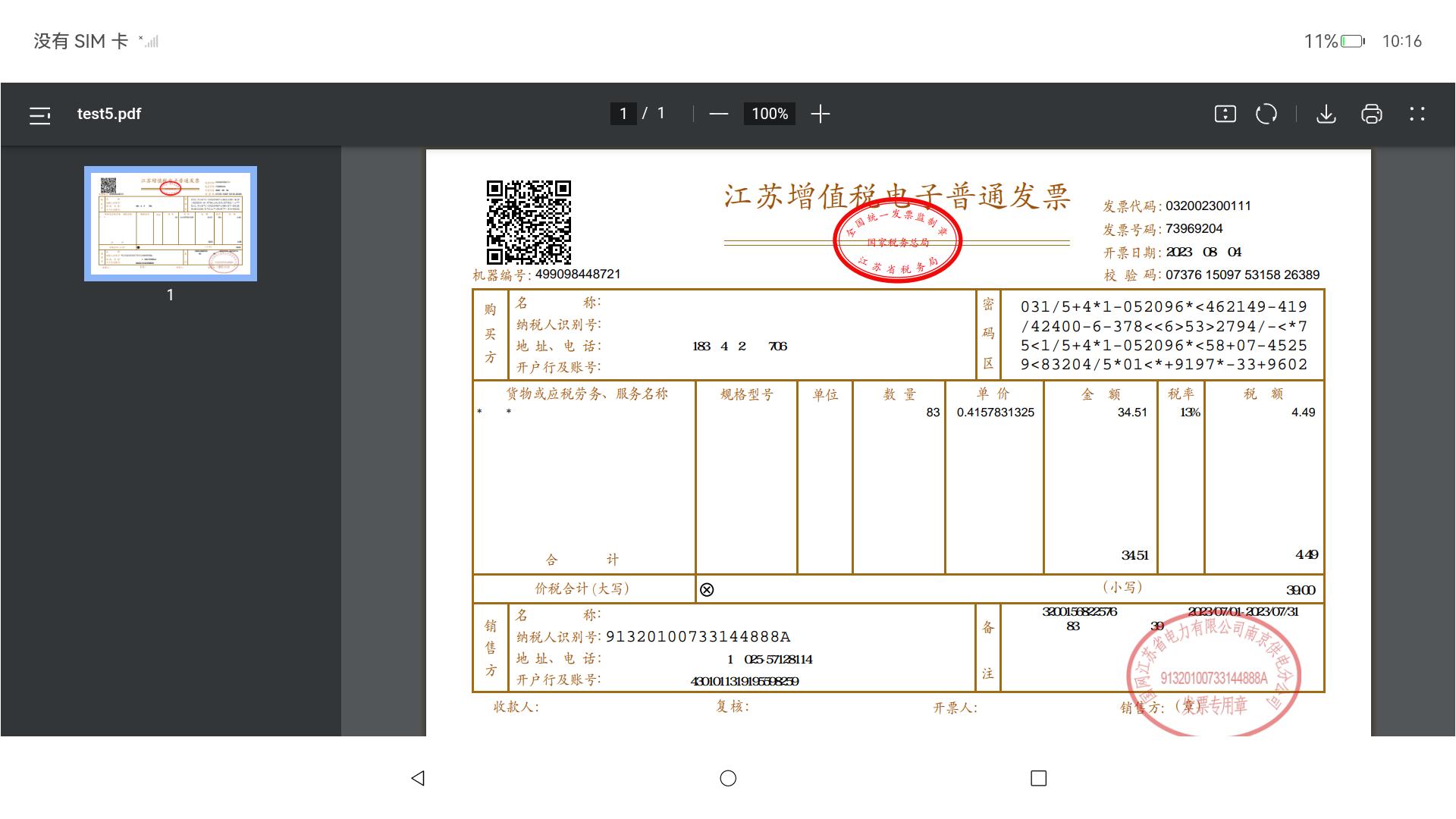Image resolution: width=1456 pixels, height=819 pixels.
Task: Click the 100% zoom level field
Action: 770,114
